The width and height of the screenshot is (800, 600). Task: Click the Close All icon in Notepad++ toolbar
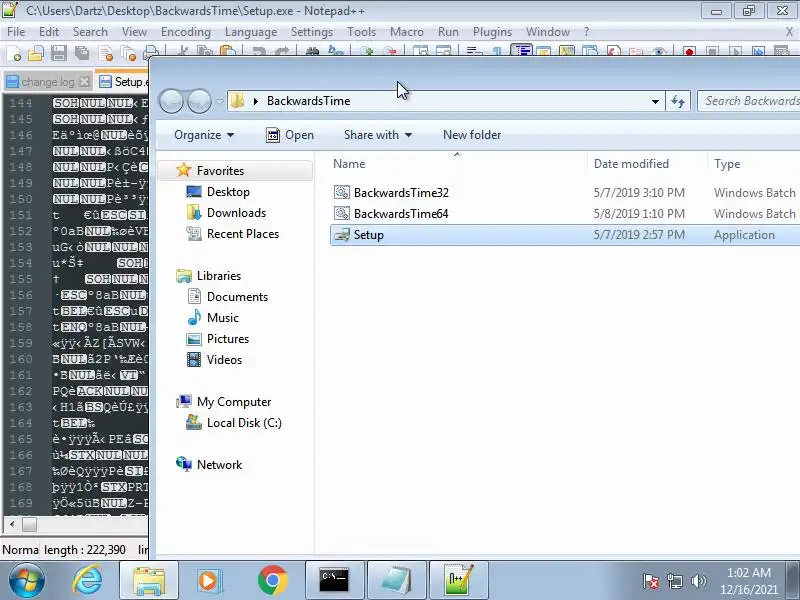click(x=128, y=53)
